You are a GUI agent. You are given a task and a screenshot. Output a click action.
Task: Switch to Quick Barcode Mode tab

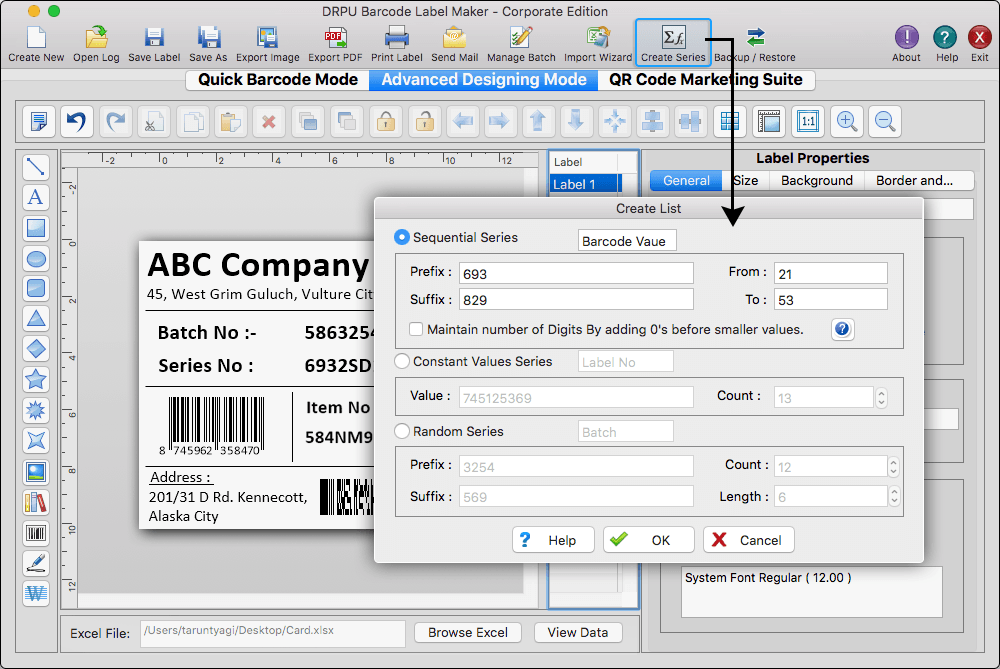(x=277, y=80)
